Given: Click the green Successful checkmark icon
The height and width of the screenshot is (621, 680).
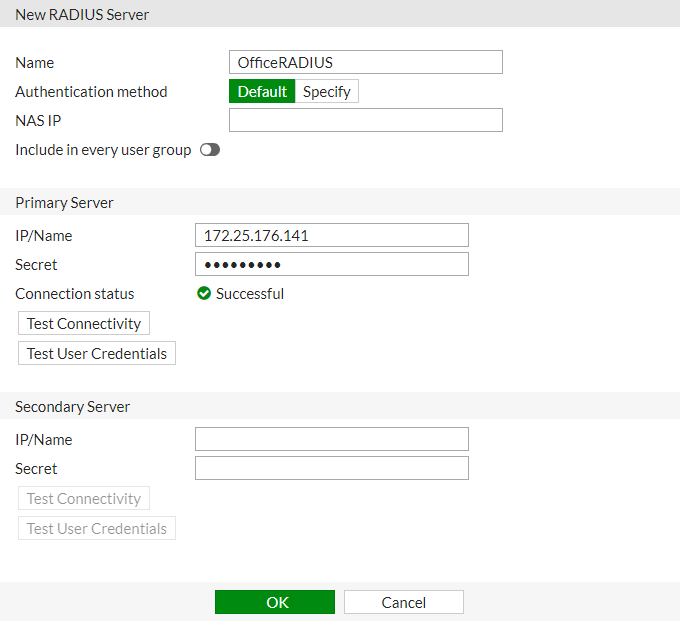Looking at the screenshot, I should coord(204,294).
